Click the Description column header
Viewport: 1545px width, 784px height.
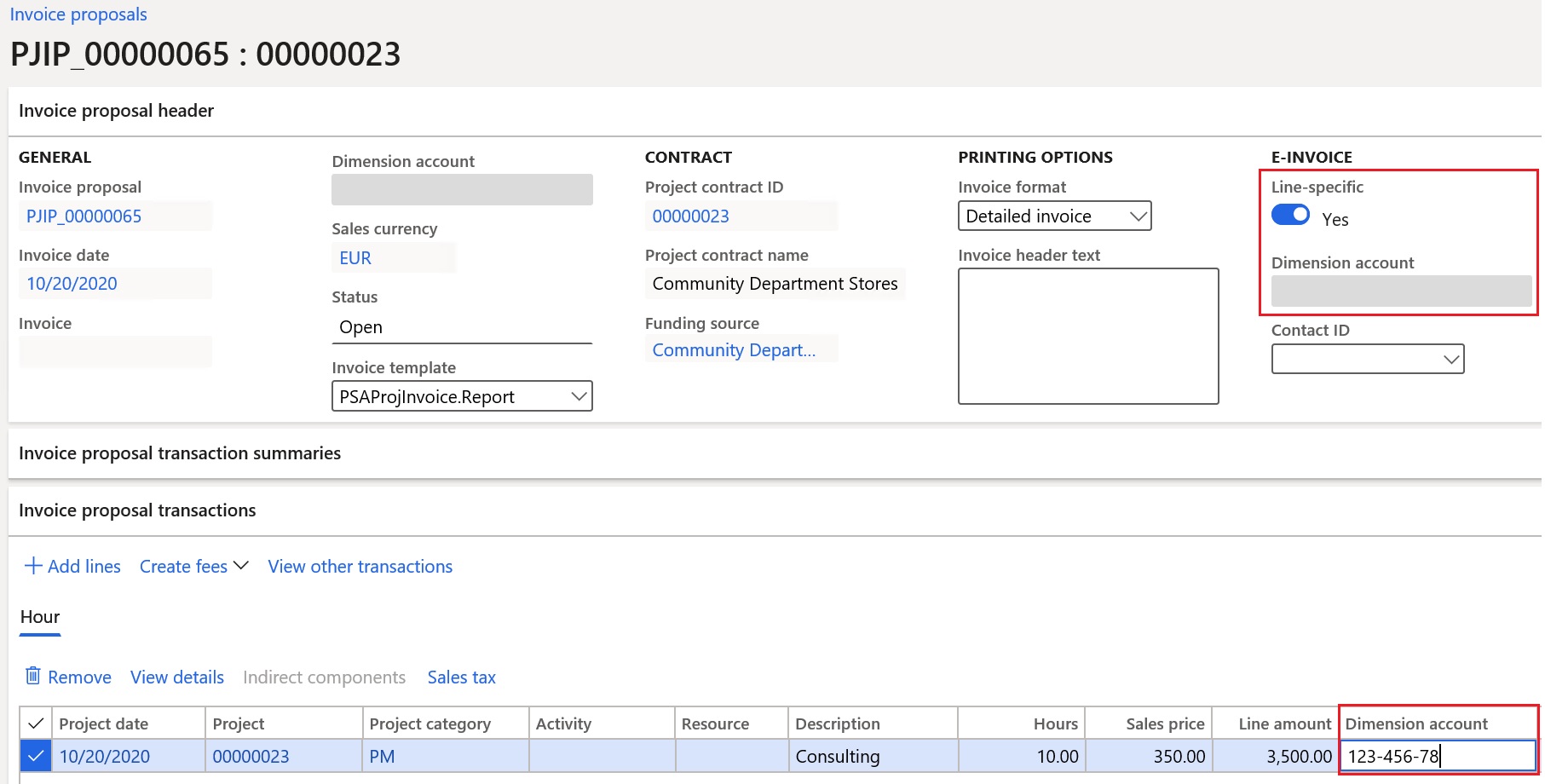[873, 723]
